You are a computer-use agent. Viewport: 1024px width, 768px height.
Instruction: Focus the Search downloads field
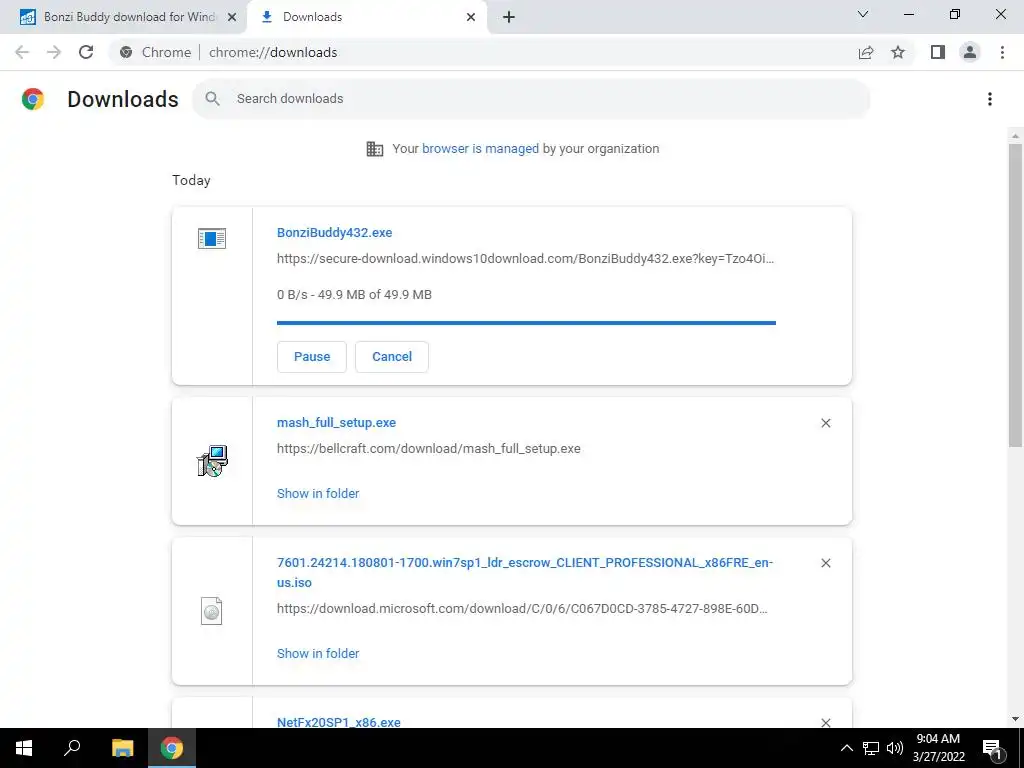pos(531,99)
